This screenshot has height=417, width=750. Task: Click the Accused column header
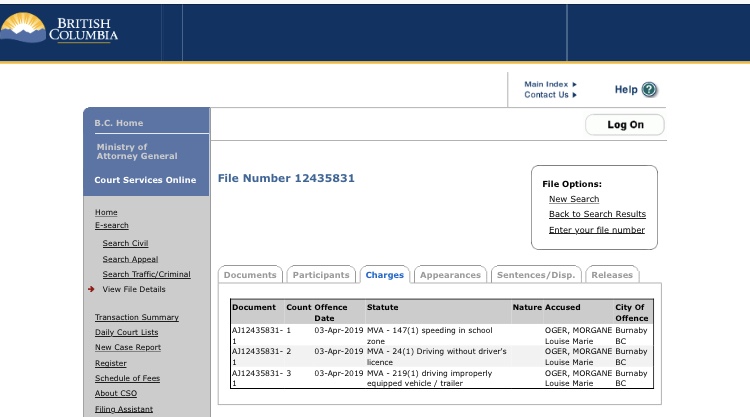[562, 307]
